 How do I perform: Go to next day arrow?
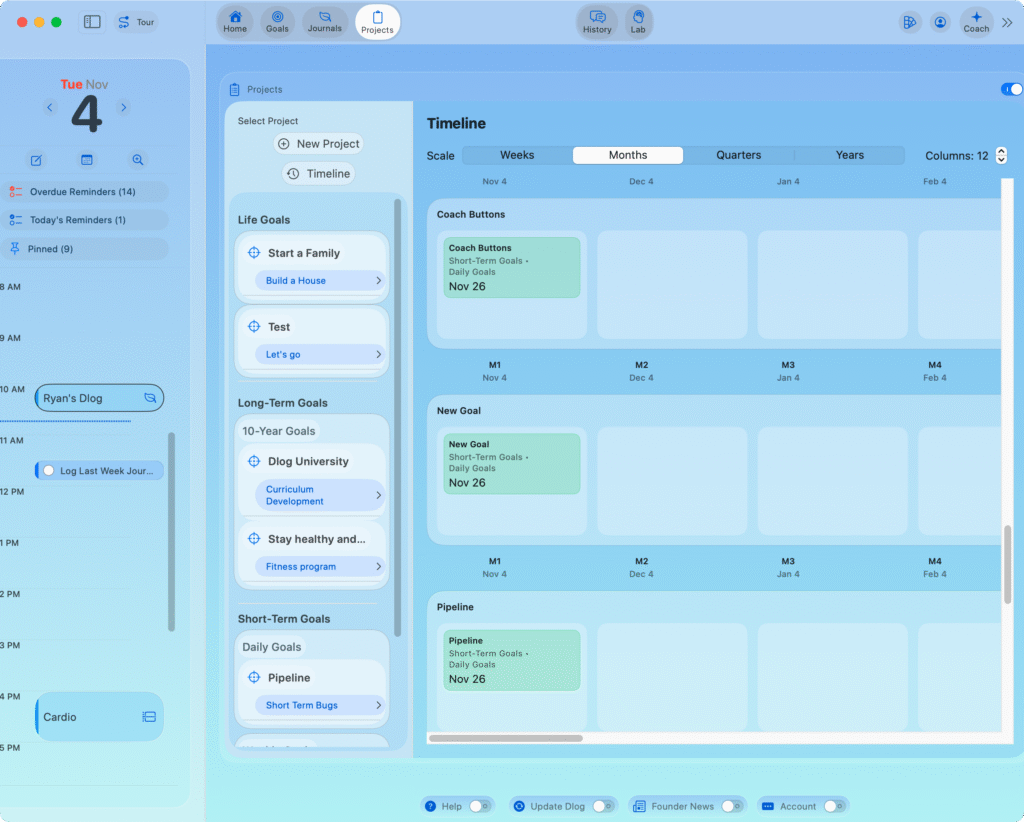click(124, 108)
